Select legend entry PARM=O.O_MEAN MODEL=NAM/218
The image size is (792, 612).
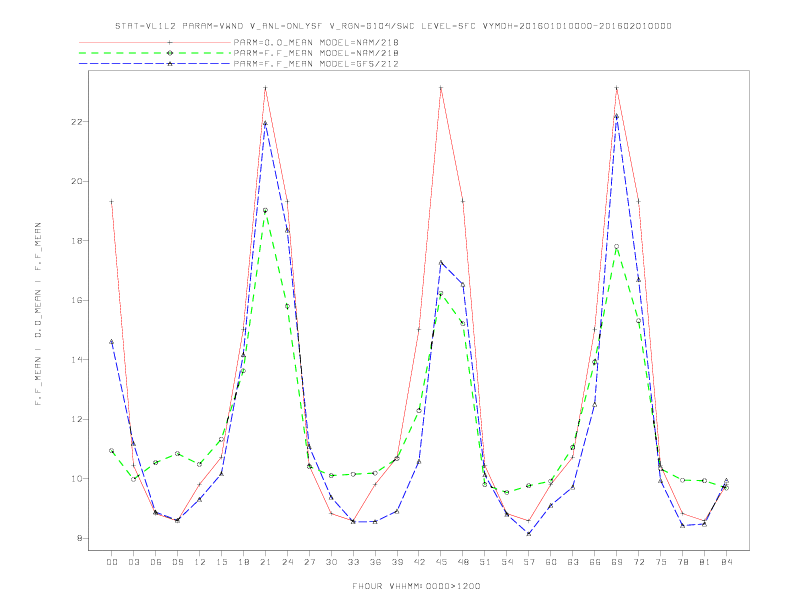[316, 42]
